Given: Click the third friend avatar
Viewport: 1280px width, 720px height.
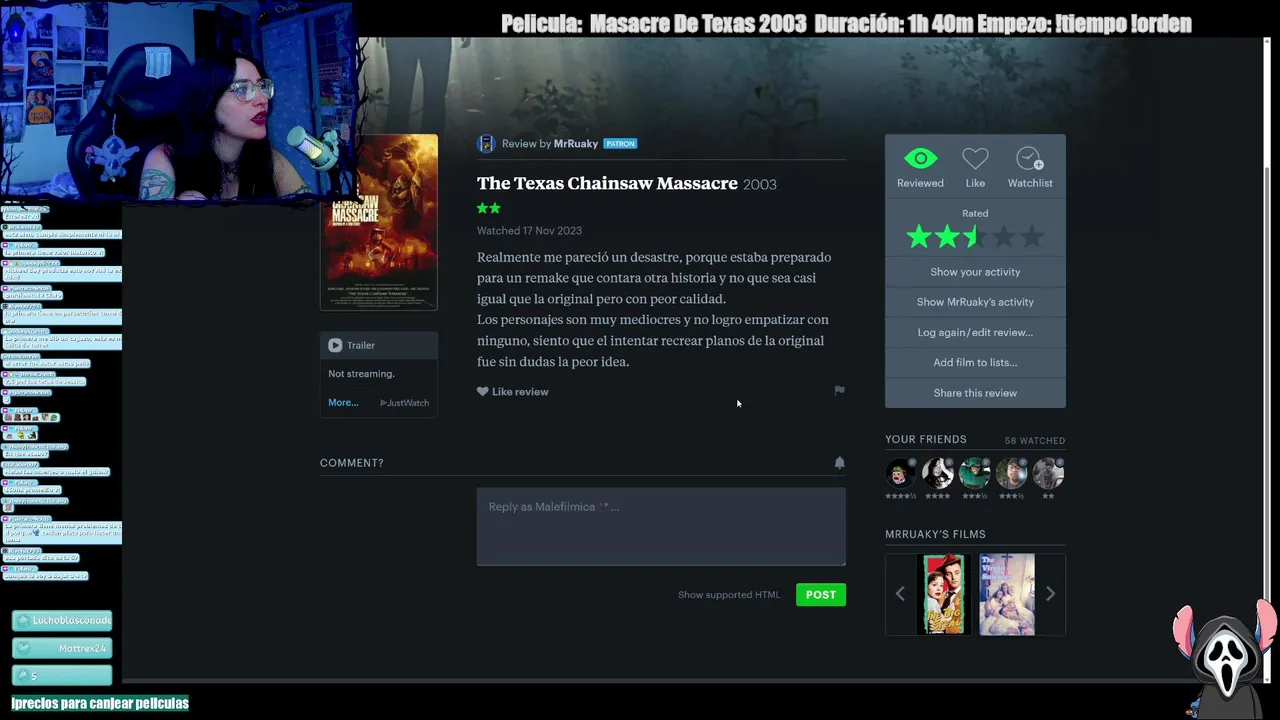Looking at the screenshot, I should point(975,473).
